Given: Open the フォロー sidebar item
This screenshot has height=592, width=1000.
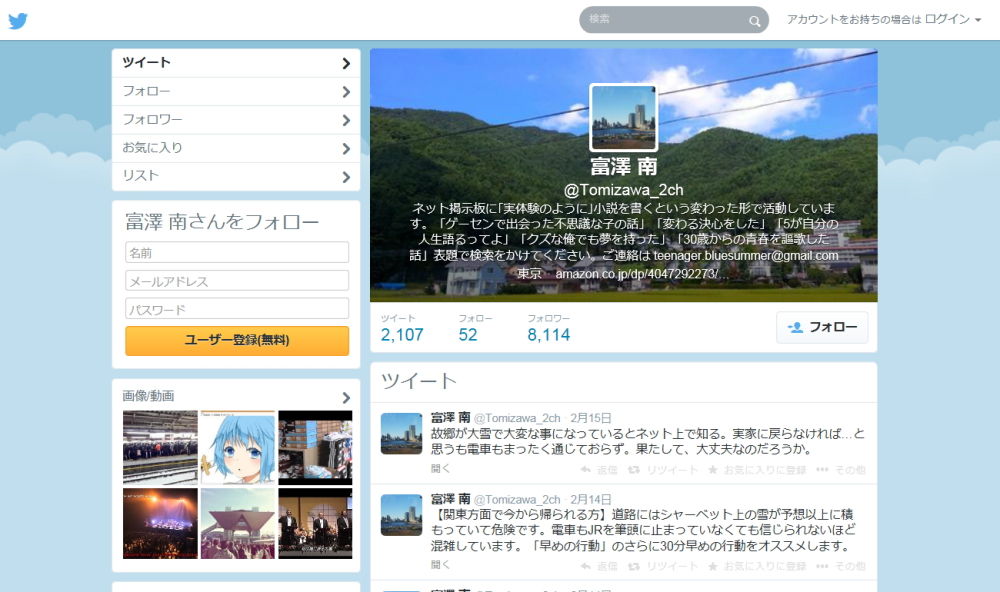Looking at the screenshot, I should [x=236, y=91].
